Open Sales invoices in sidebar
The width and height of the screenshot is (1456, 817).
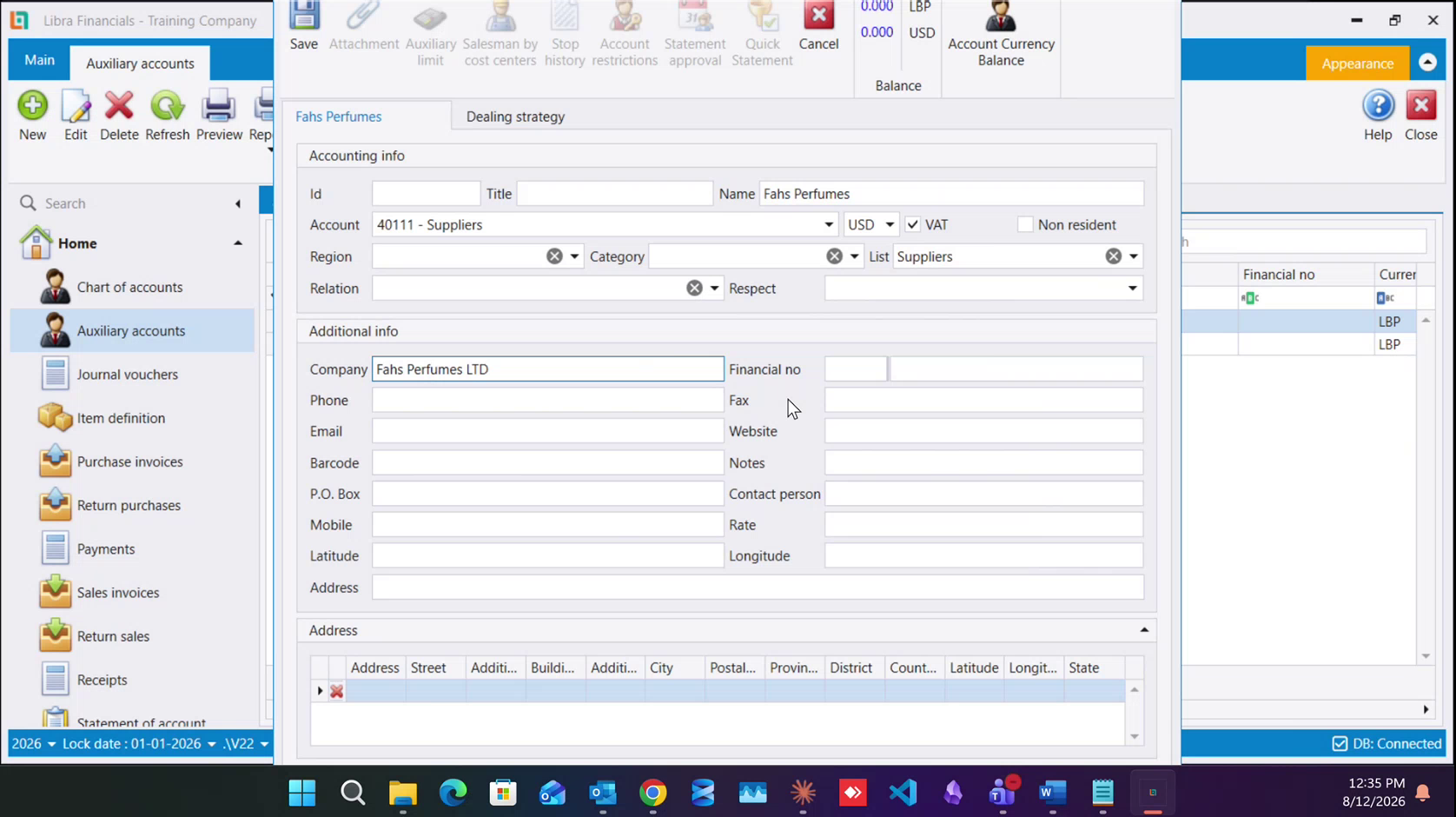coord(118,593)
